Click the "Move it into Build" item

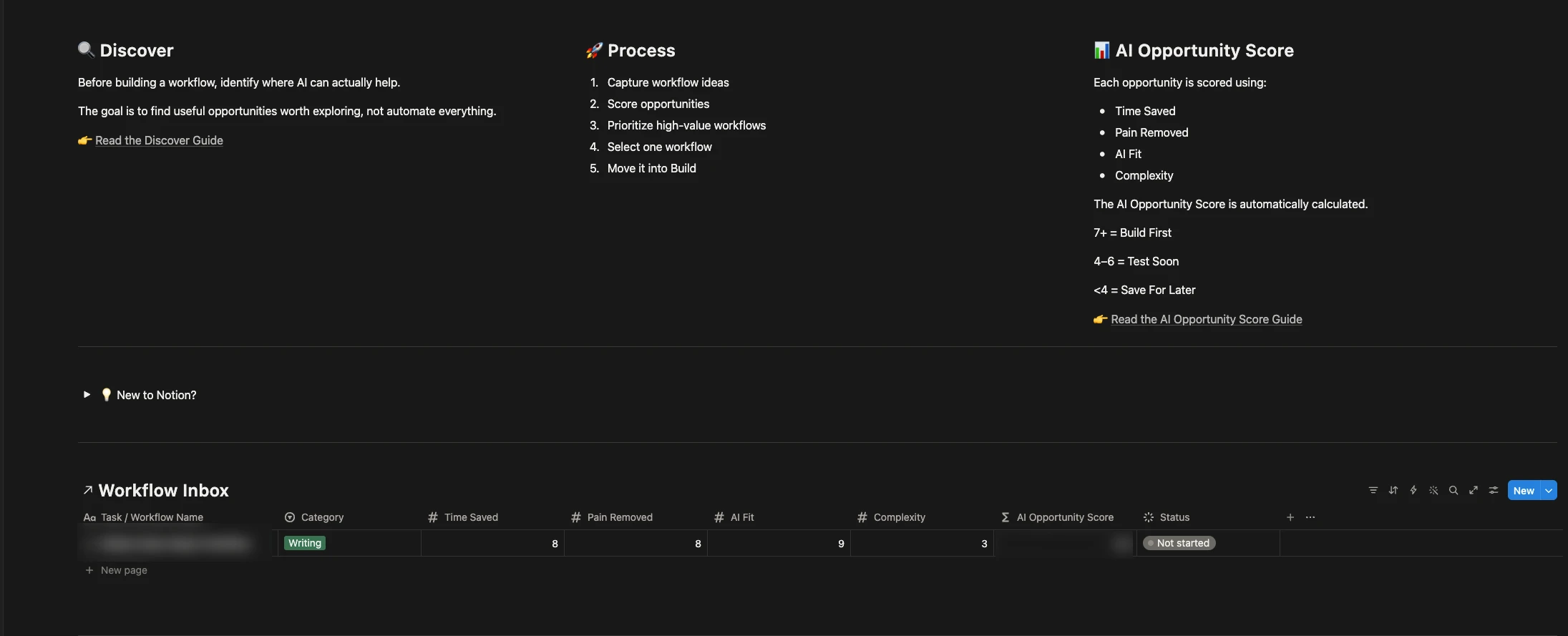(651, 168)
